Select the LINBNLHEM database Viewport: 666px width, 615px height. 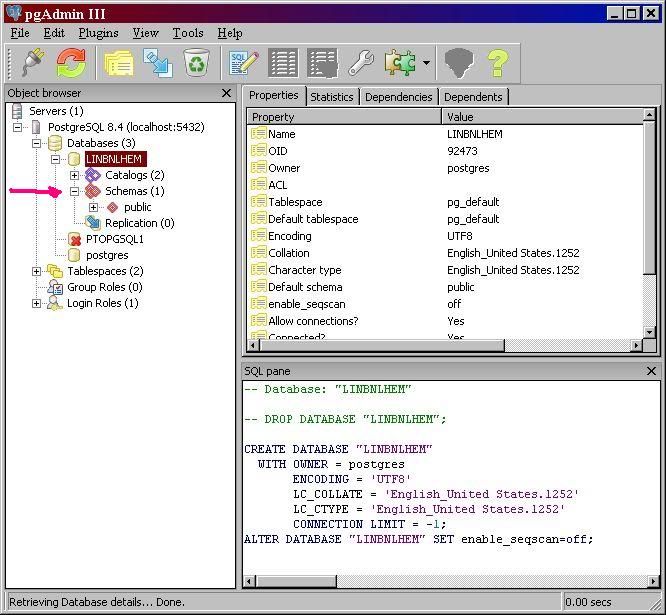pyautogui.click(x=114, y=159)
